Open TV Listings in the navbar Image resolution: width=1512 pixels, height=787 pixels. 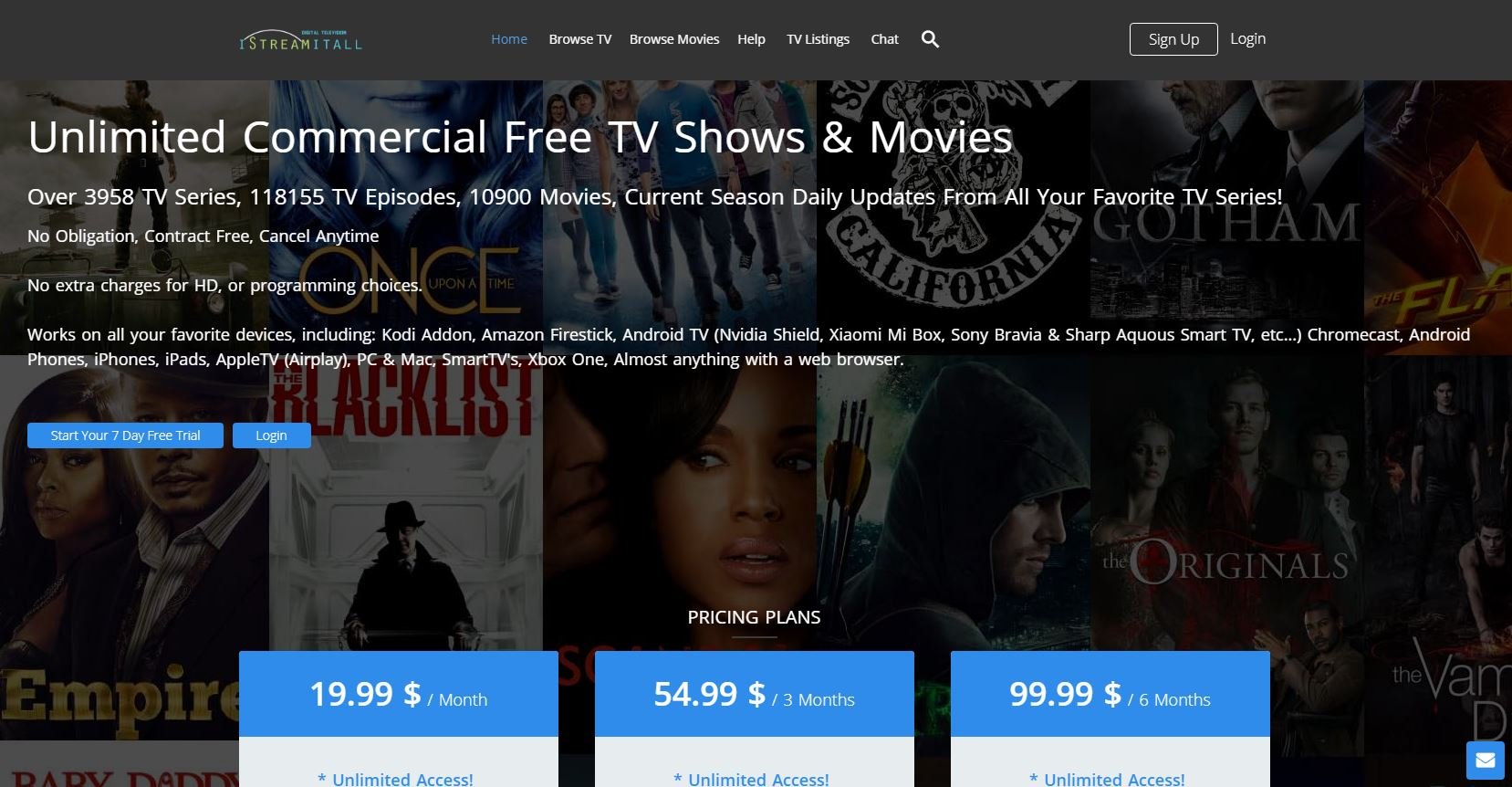click(819, 39)
